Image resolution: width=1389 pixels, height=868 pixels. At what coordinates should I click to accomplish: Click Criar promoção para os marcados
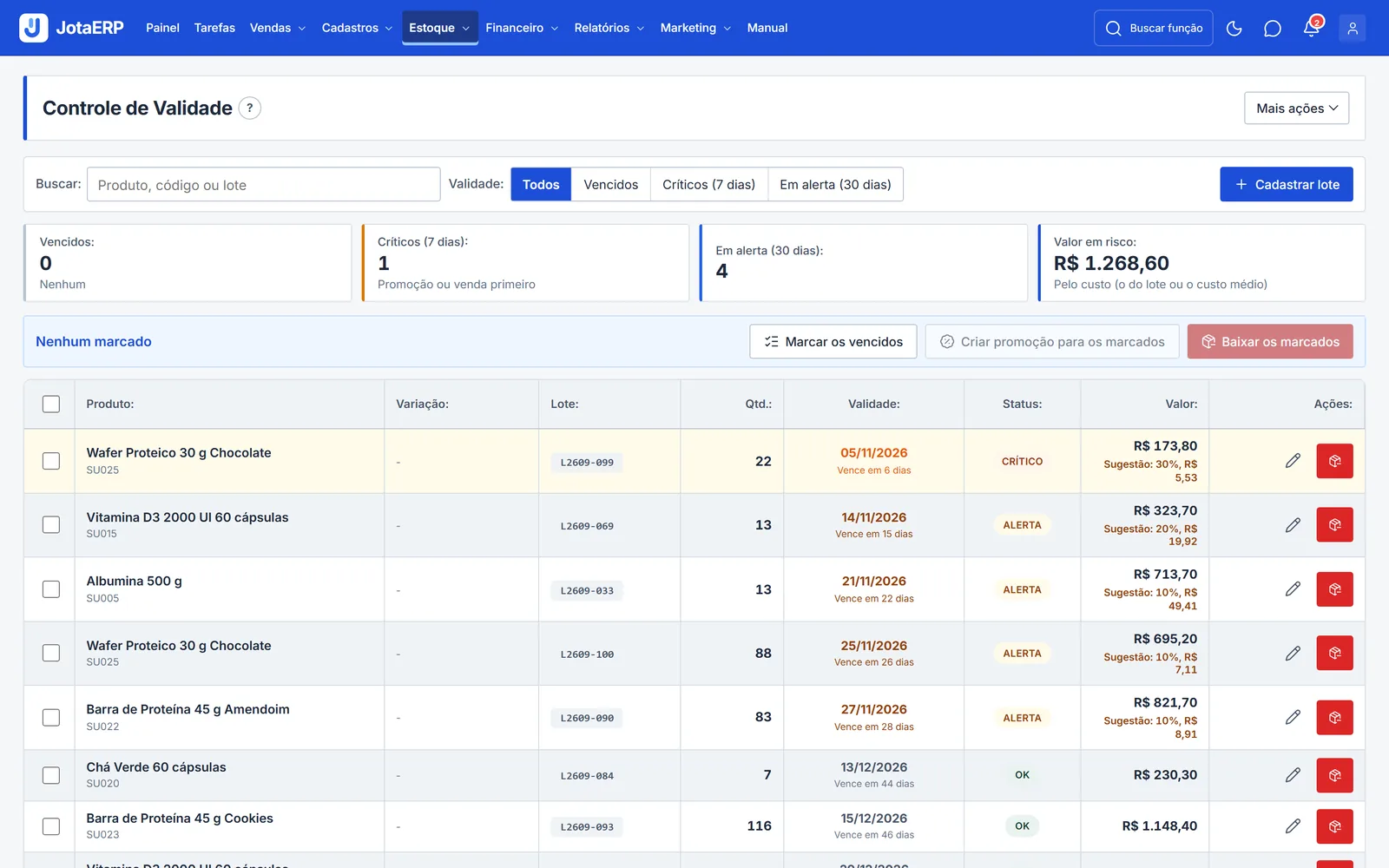point(1052,342)
